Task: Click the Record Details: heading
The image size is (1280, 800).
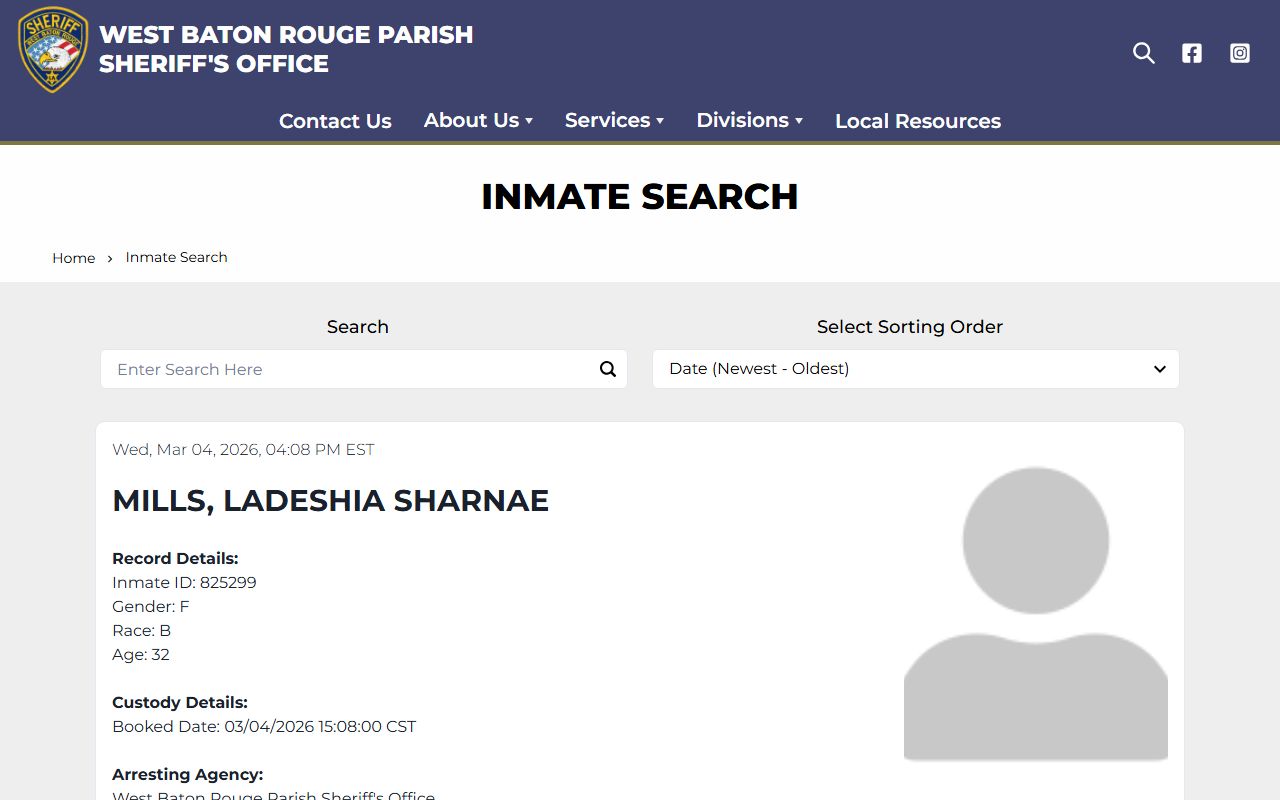Action: 175,558
